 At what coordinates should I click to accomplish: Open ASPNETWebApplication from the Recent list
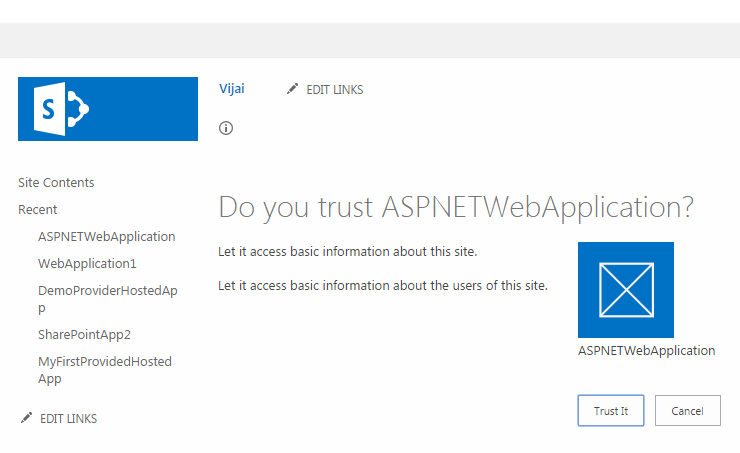click(106, 237)
